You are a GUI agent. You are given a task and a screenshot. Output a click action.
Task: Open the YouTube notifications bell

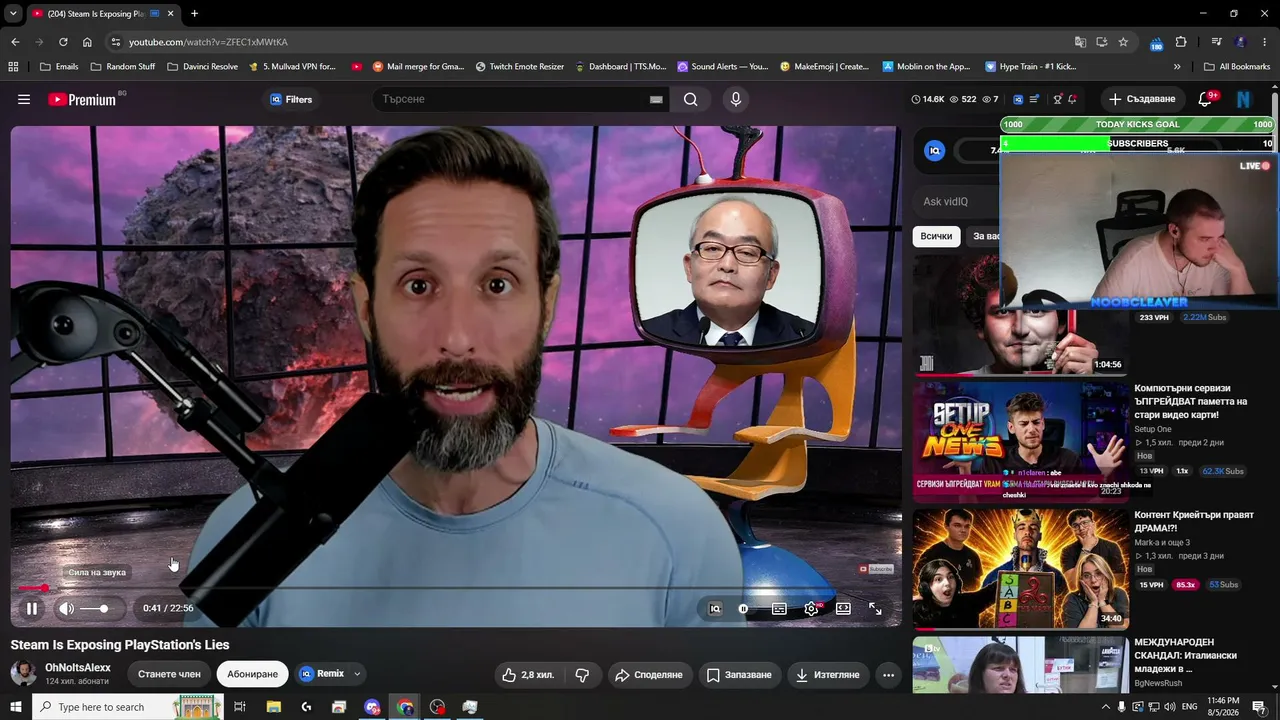1205,99
